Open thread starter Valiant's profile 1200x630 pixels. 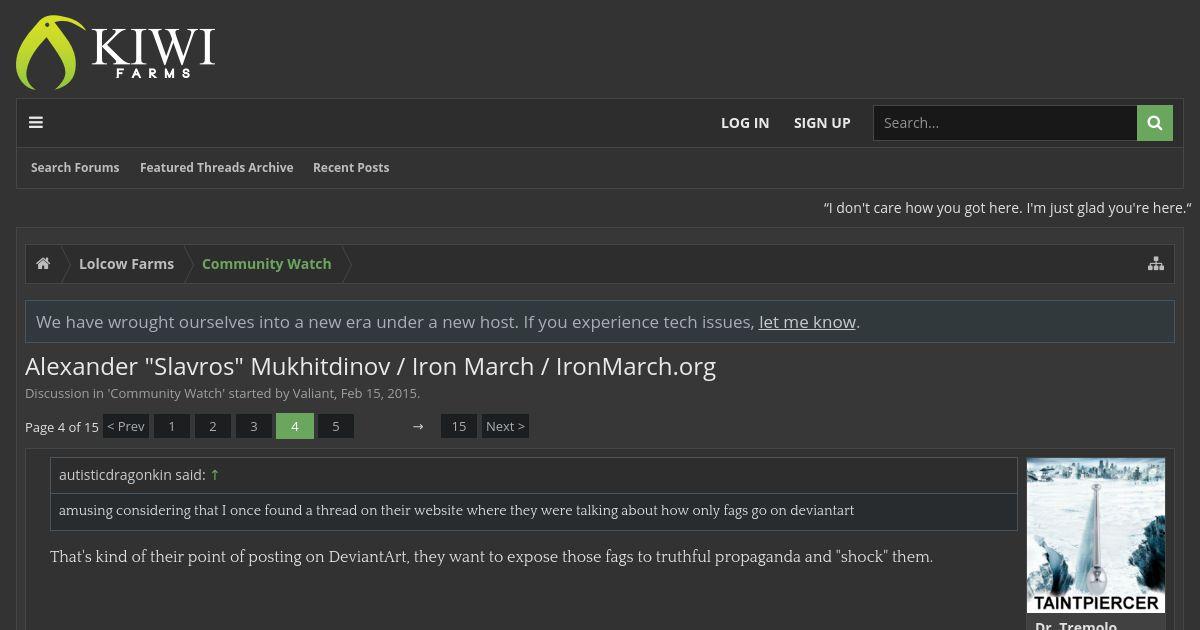pyautogui.click(x=313, y=394)
